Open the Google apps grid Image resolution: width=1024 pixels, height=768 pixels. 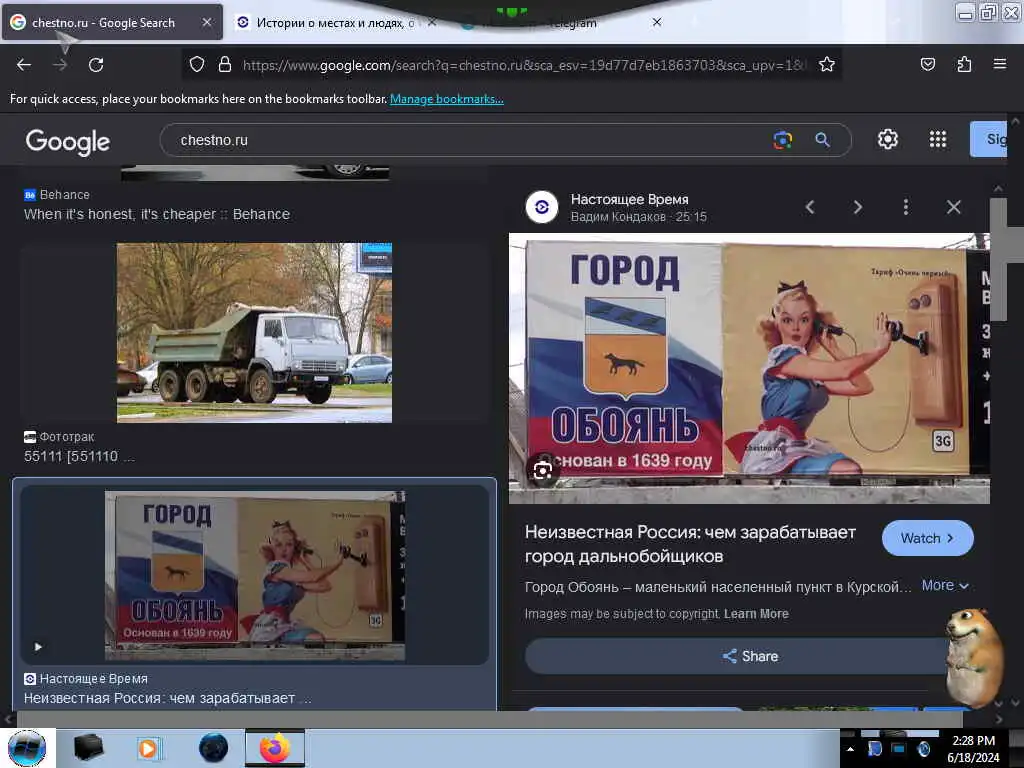coord(938,139)
